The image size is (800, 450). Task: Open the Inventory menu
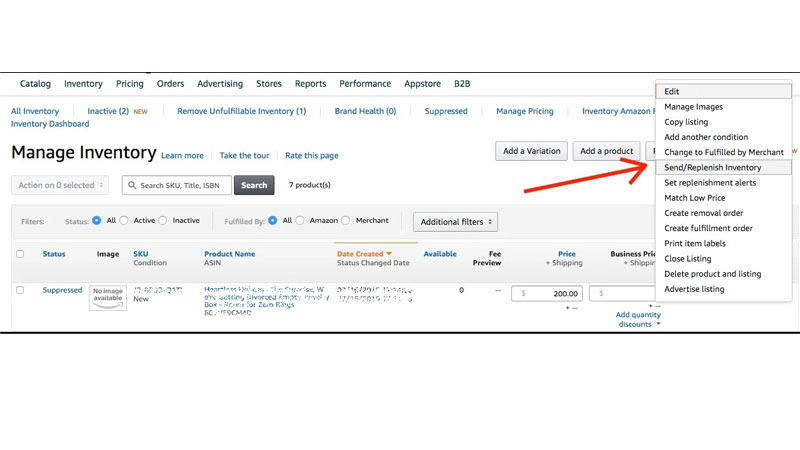[83, 84]
